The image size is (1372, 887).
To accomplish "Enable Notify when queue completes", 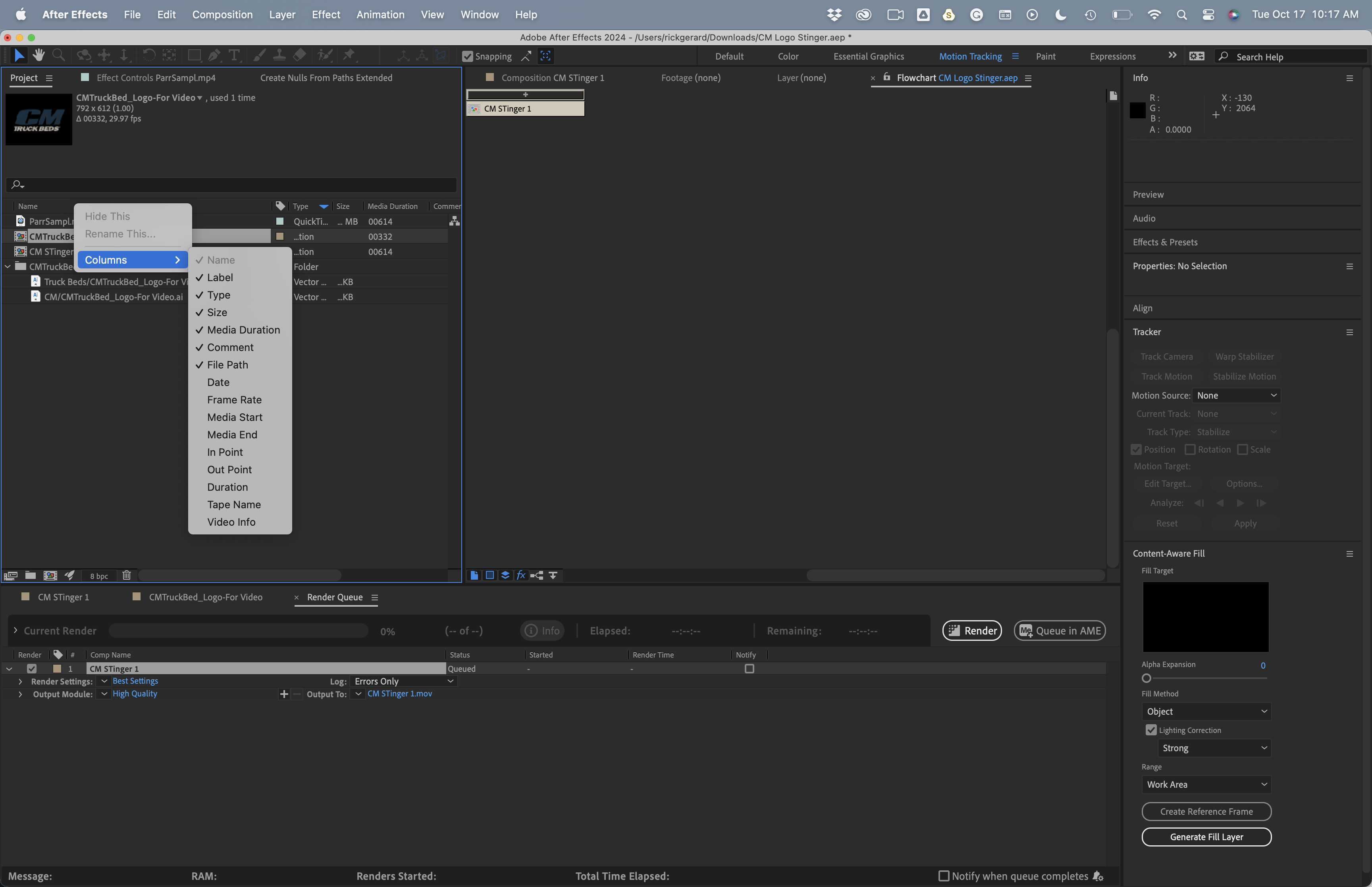I will click(x=944, y=876).
